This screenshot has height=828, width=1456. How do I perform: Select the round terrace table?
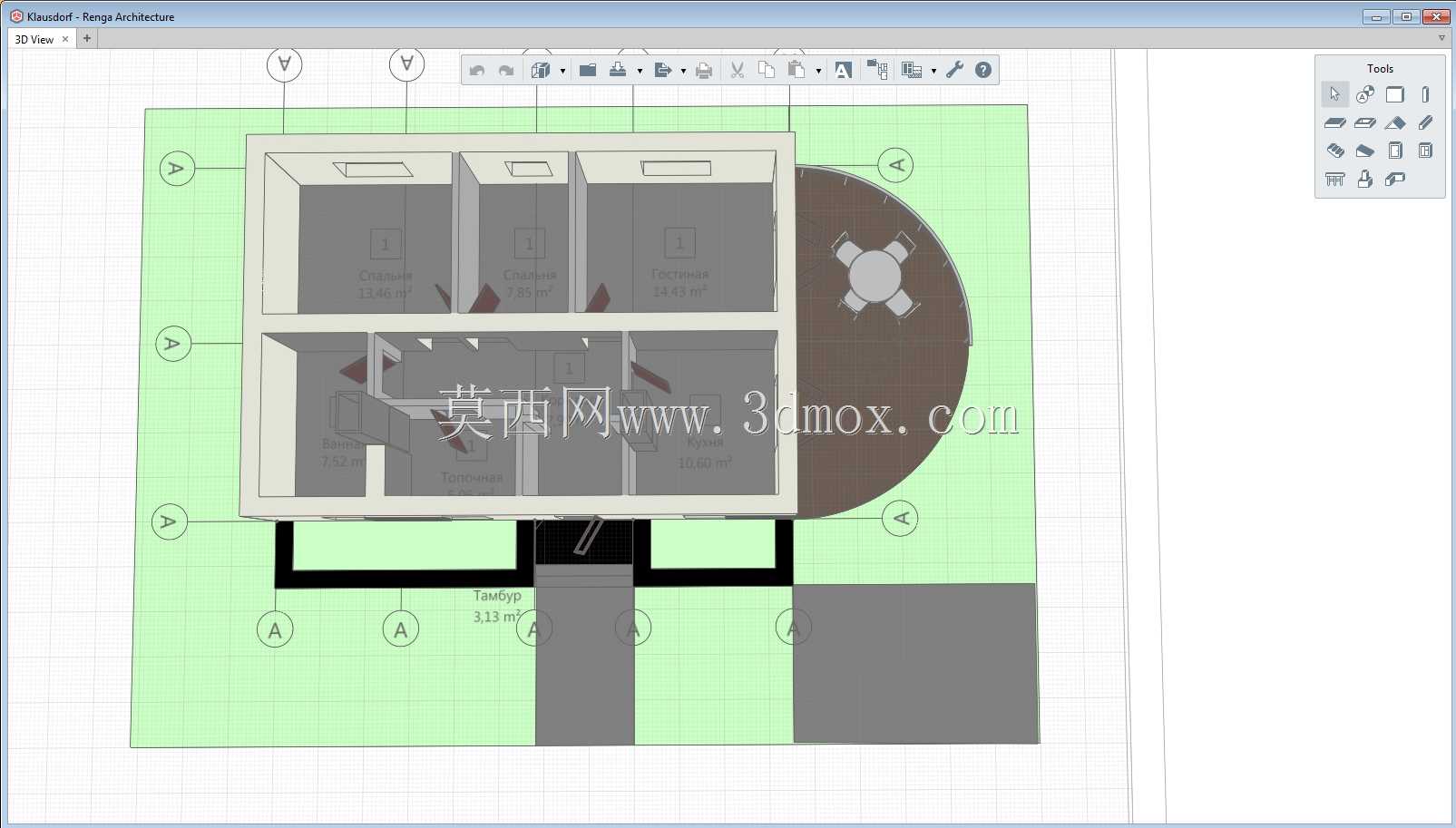[x=875, y=276]
